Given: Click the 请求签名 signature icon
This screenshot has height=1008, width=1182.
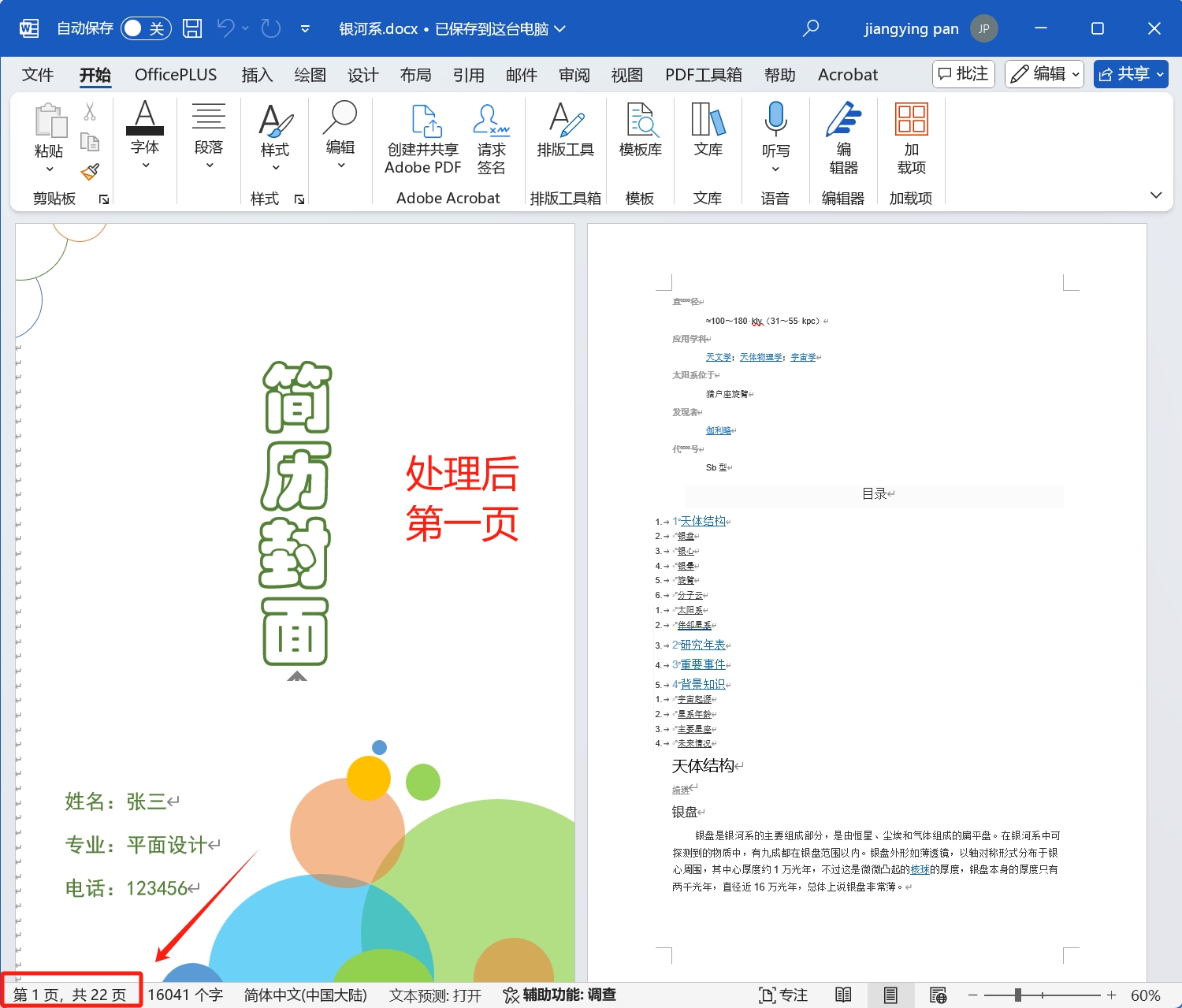Looking at the screenshot, I should [491, 138].
